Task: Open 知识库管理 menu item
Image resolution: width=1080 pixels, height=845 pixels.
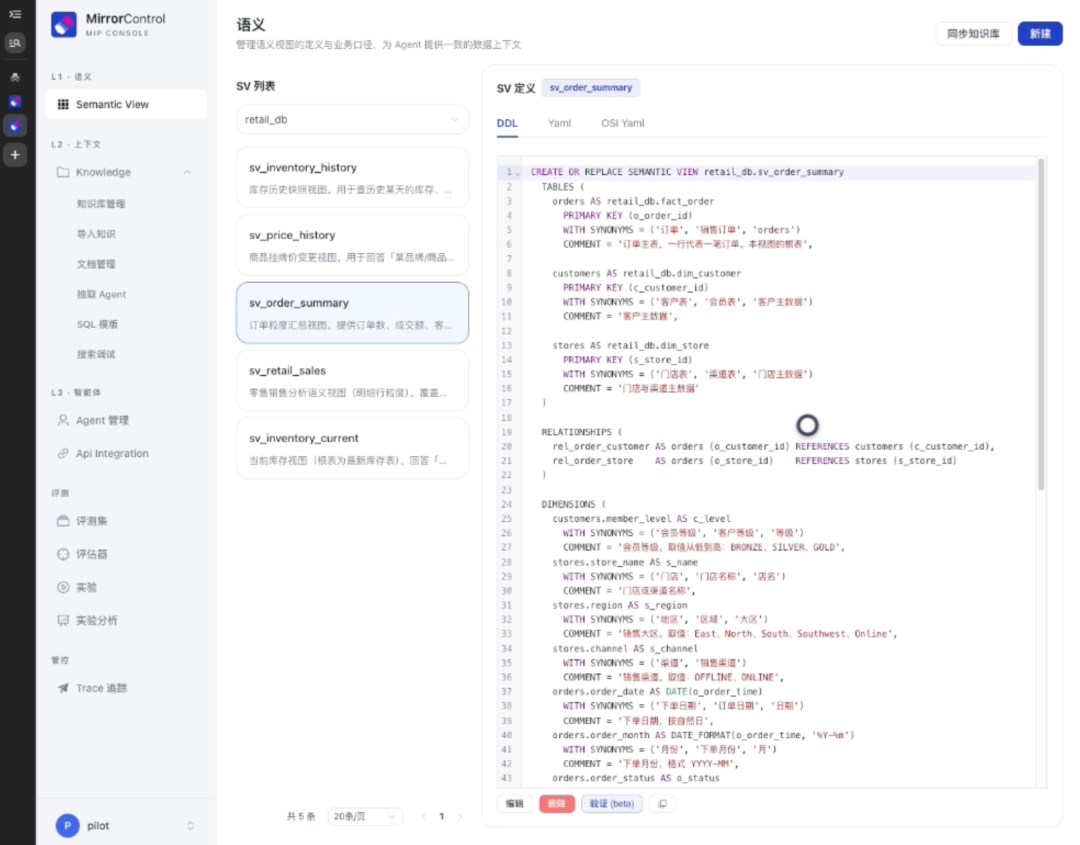Action: point(101,204)
